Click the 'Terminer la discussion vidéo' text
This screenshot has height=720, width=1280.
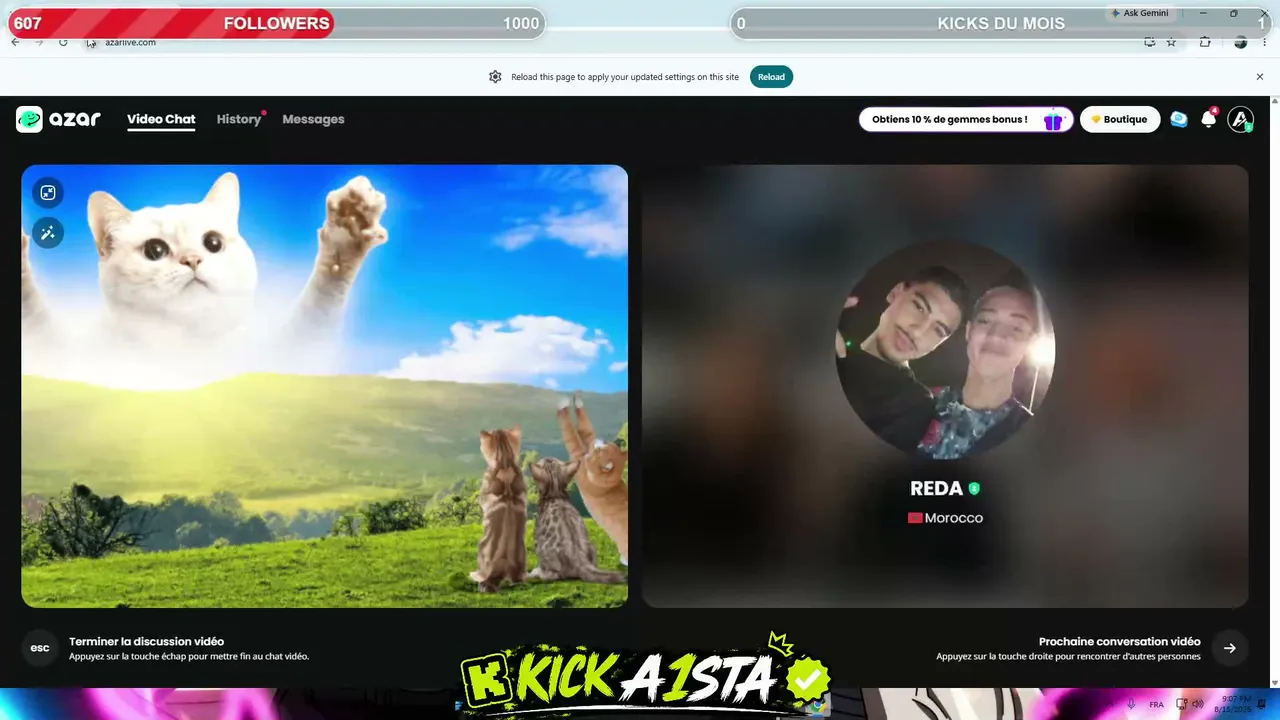click(146, 642)
